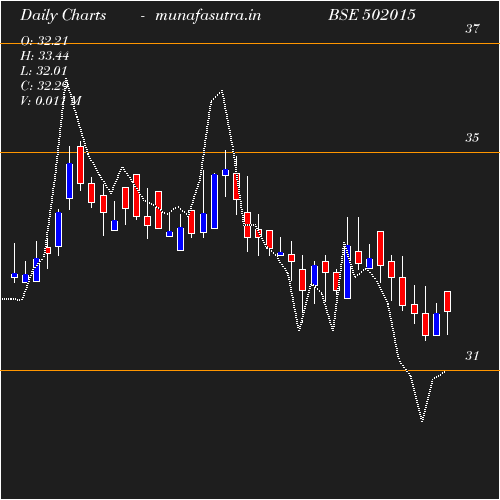Select the close value 'C: 32.29'
The height and width of the screenshot is (500, 500).
[x=45, y=86]
